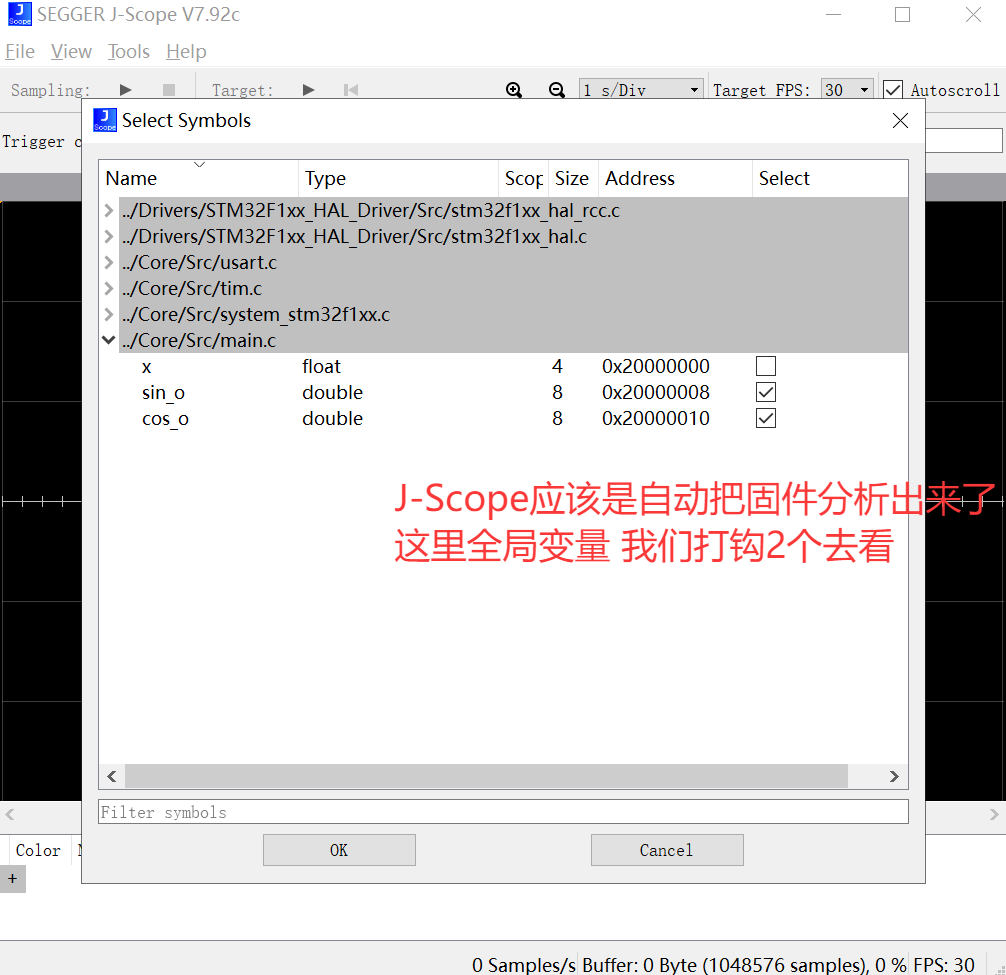Uncheck the select box for sin_o
The image size is (1006, 975).
pos(766,392)
